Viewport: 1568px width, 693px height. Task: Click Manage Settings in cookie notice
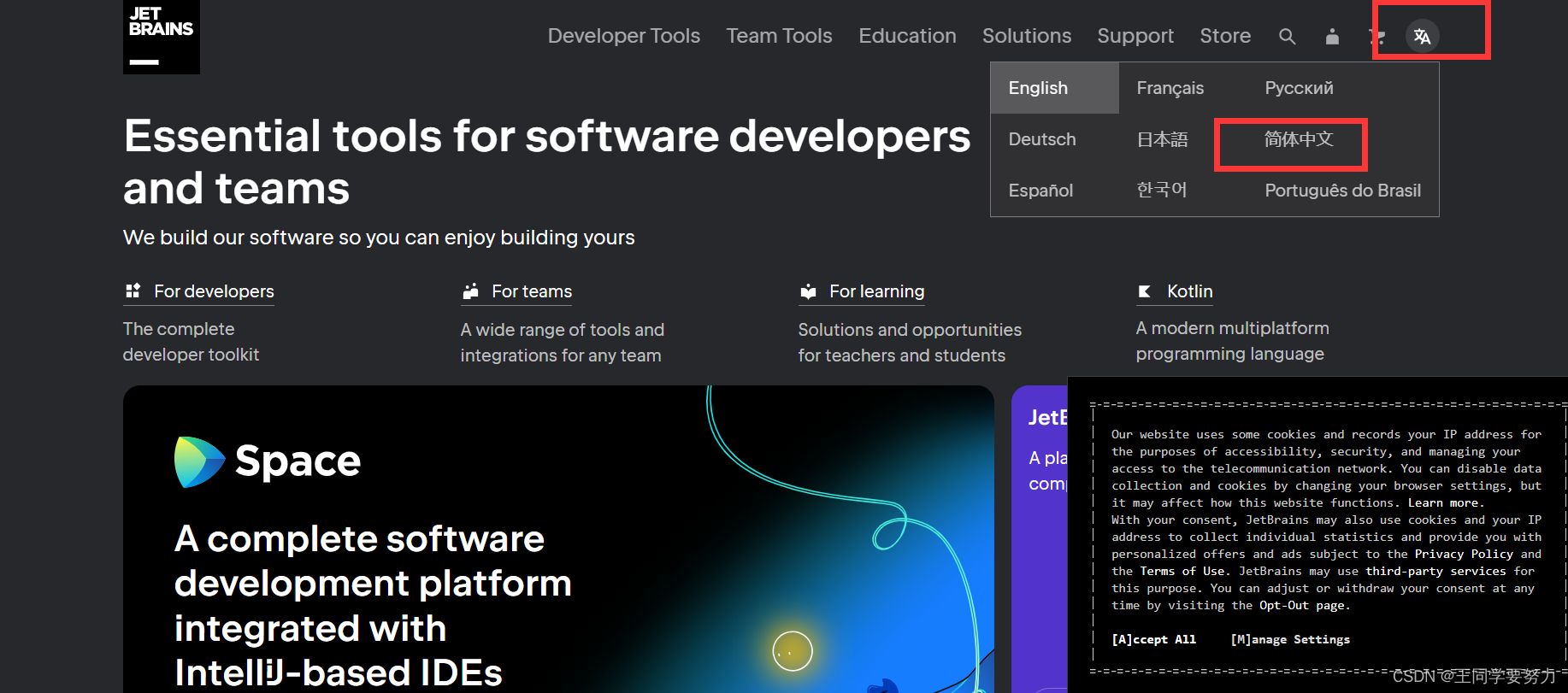pos(1290,639)
